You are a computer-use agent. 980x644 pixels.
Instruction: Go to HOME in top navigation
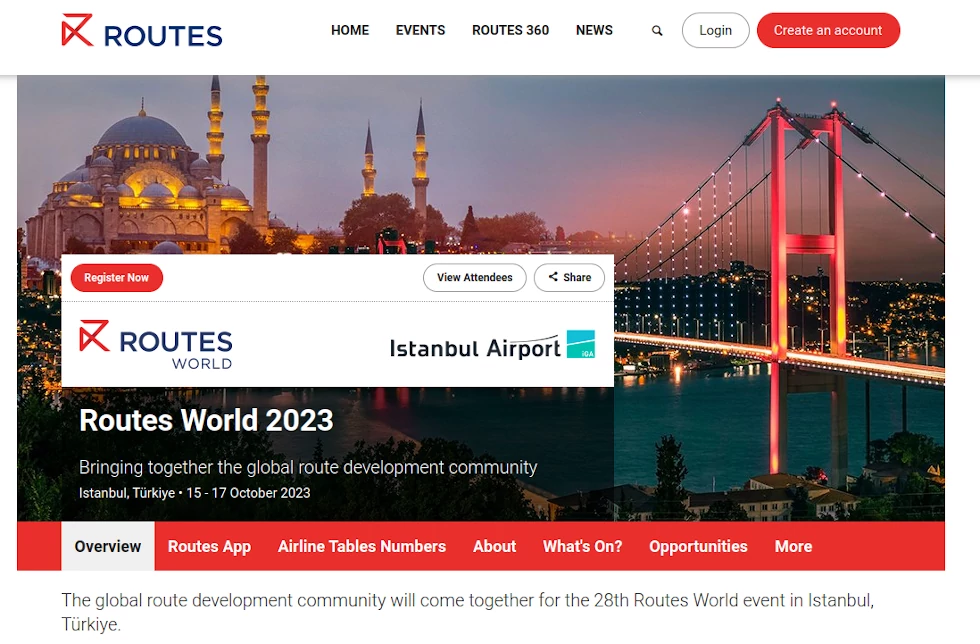coord(350,30)
